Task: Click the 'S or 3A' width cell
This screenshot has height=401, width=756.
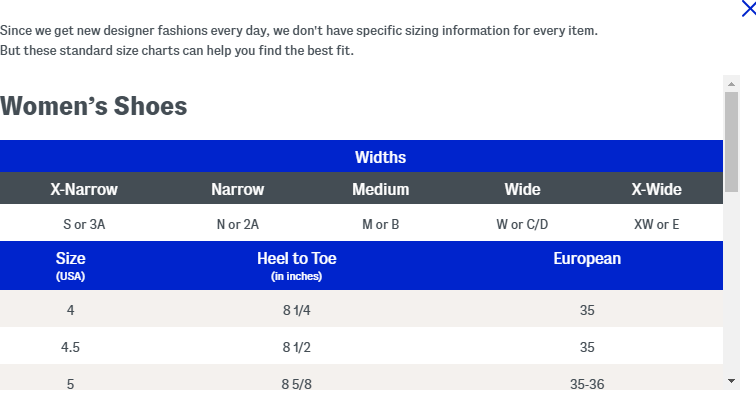Action: point(84,224)
